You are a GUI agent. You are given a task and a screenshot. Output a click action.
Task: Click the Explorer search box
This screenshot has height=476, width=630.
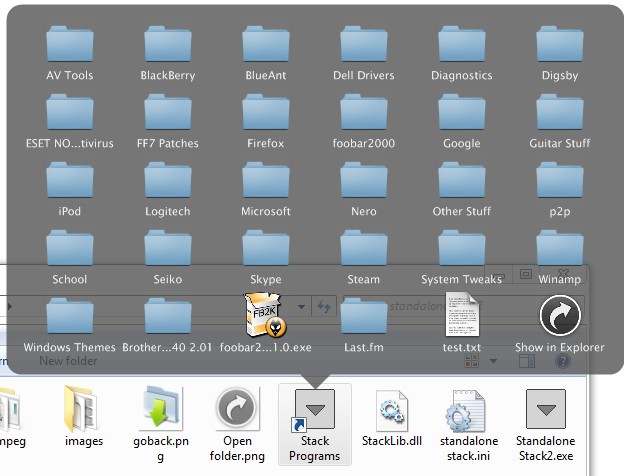pyautogui.click(x=462, y=306)
